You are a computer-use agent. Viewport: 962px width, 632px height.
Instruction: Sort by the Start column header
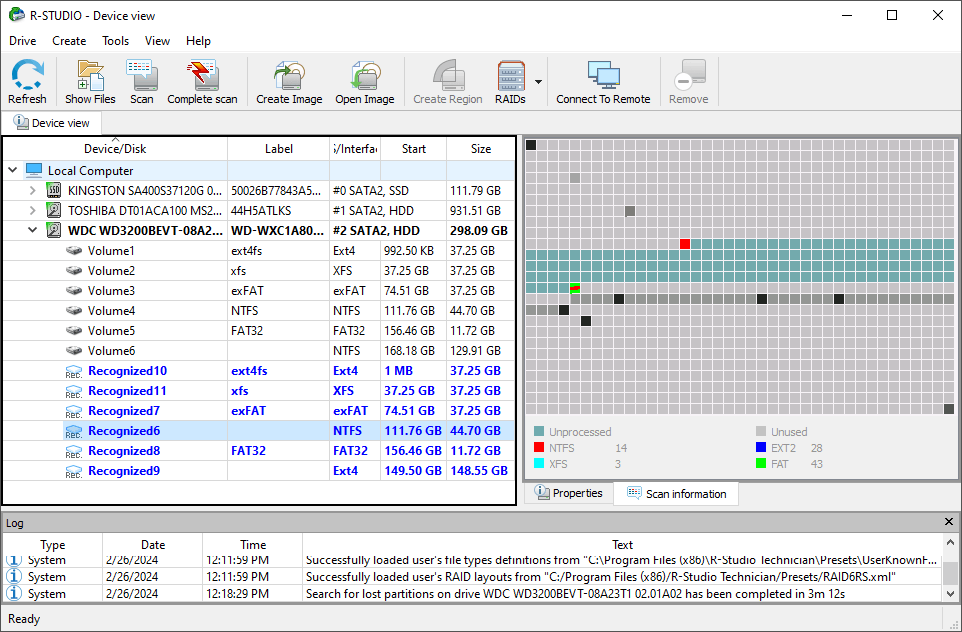click(414, 148)
